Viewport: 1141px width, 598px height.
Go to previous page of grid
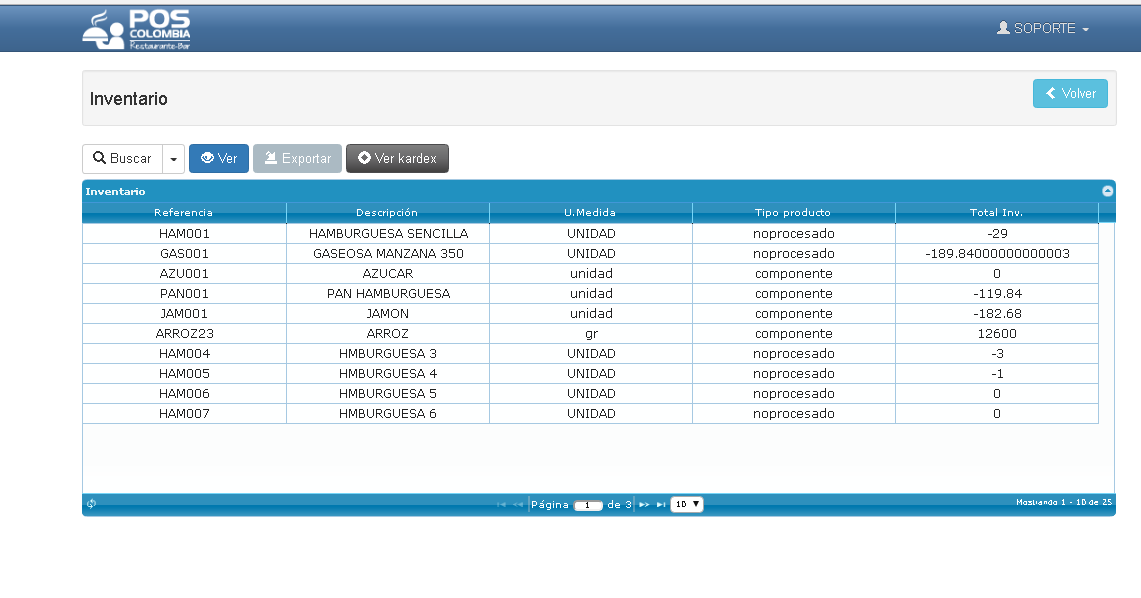tap(518, 504)
